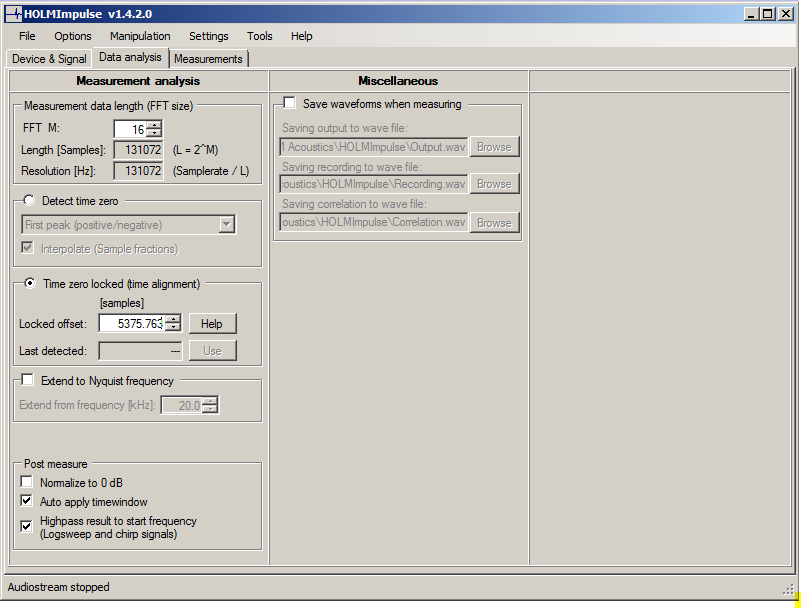
Task: Decrease FFT M with the down arrow
Action: pyautogui.click(x=154, y=133)
